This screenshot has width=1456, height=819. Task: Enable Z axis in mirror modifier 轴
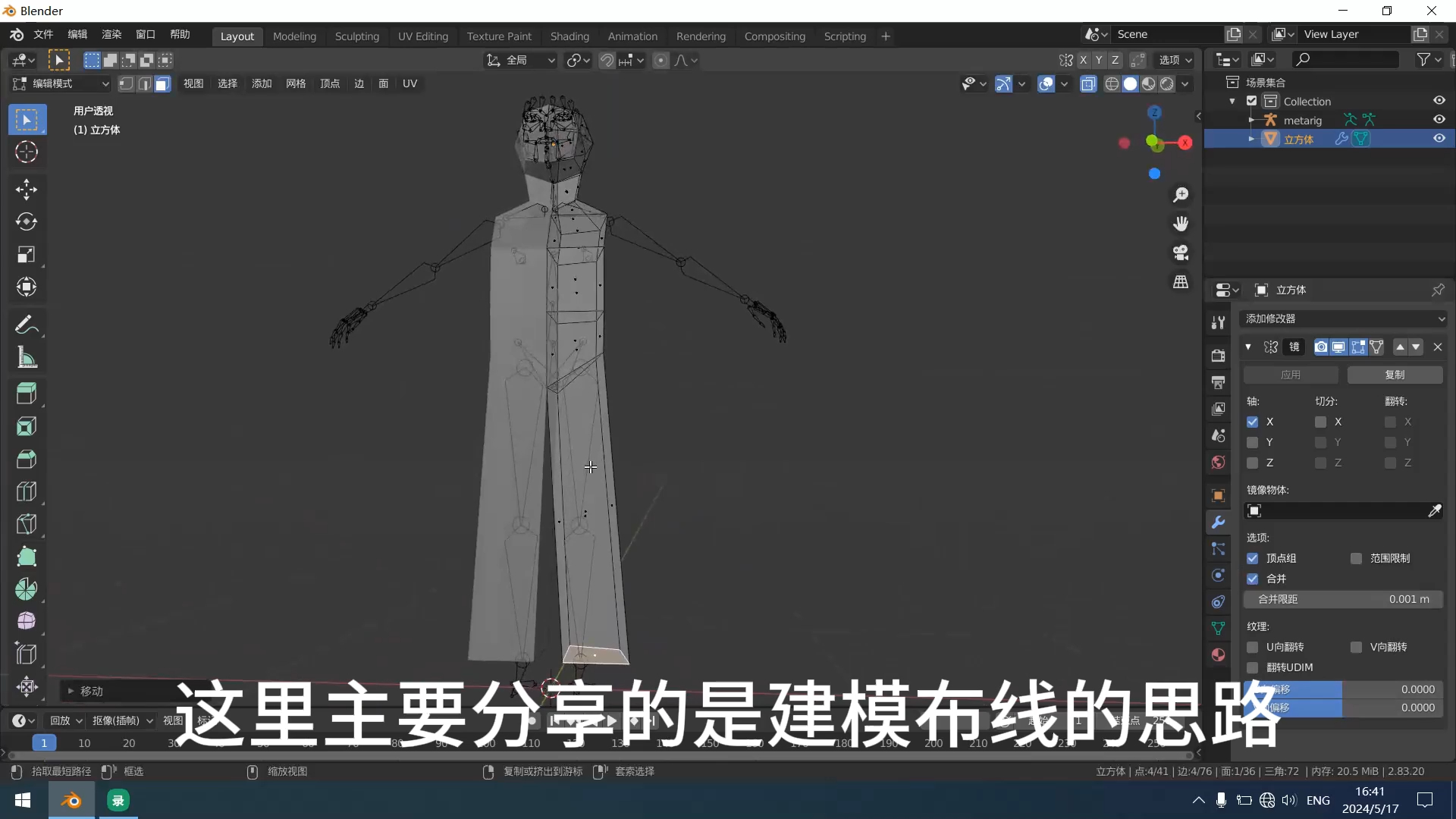coord(1253,463)
